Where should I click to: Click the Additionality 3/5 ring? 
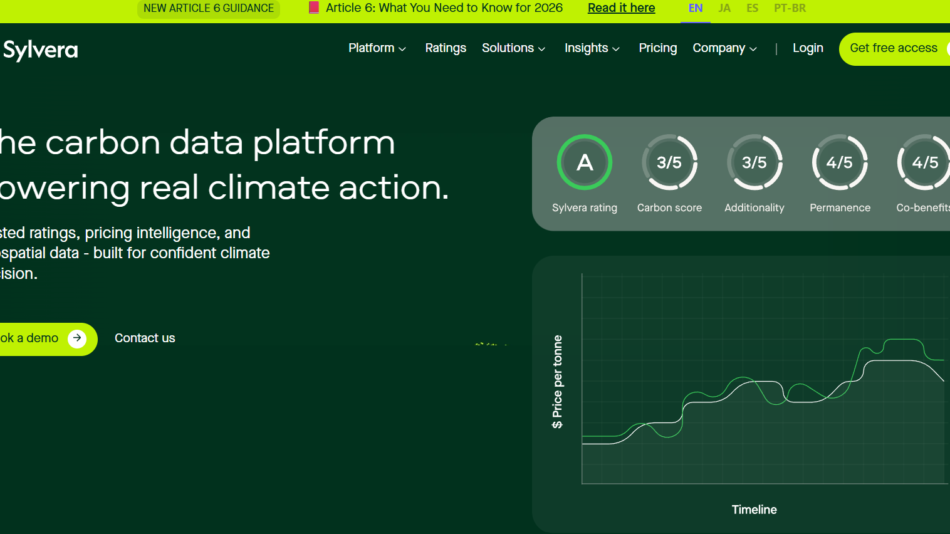coord(754,163)
